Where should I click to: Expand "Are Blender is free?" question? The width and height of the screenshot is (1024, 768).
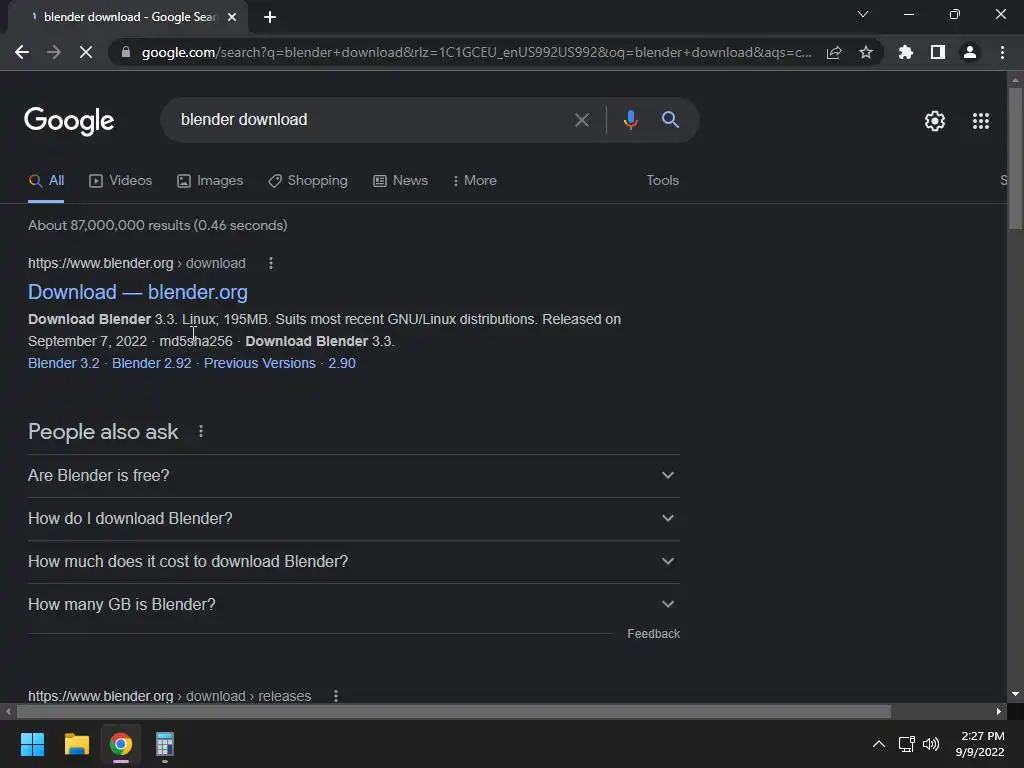click(353, 475)
